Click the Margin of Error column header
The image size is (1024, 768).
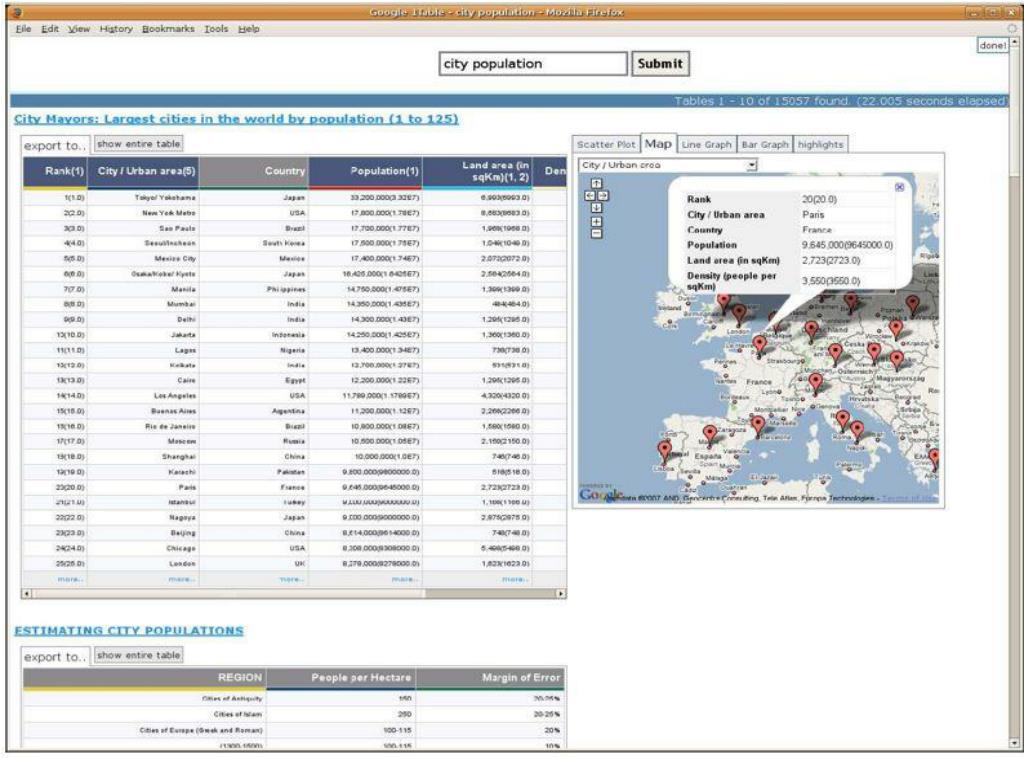coord(491,678)
